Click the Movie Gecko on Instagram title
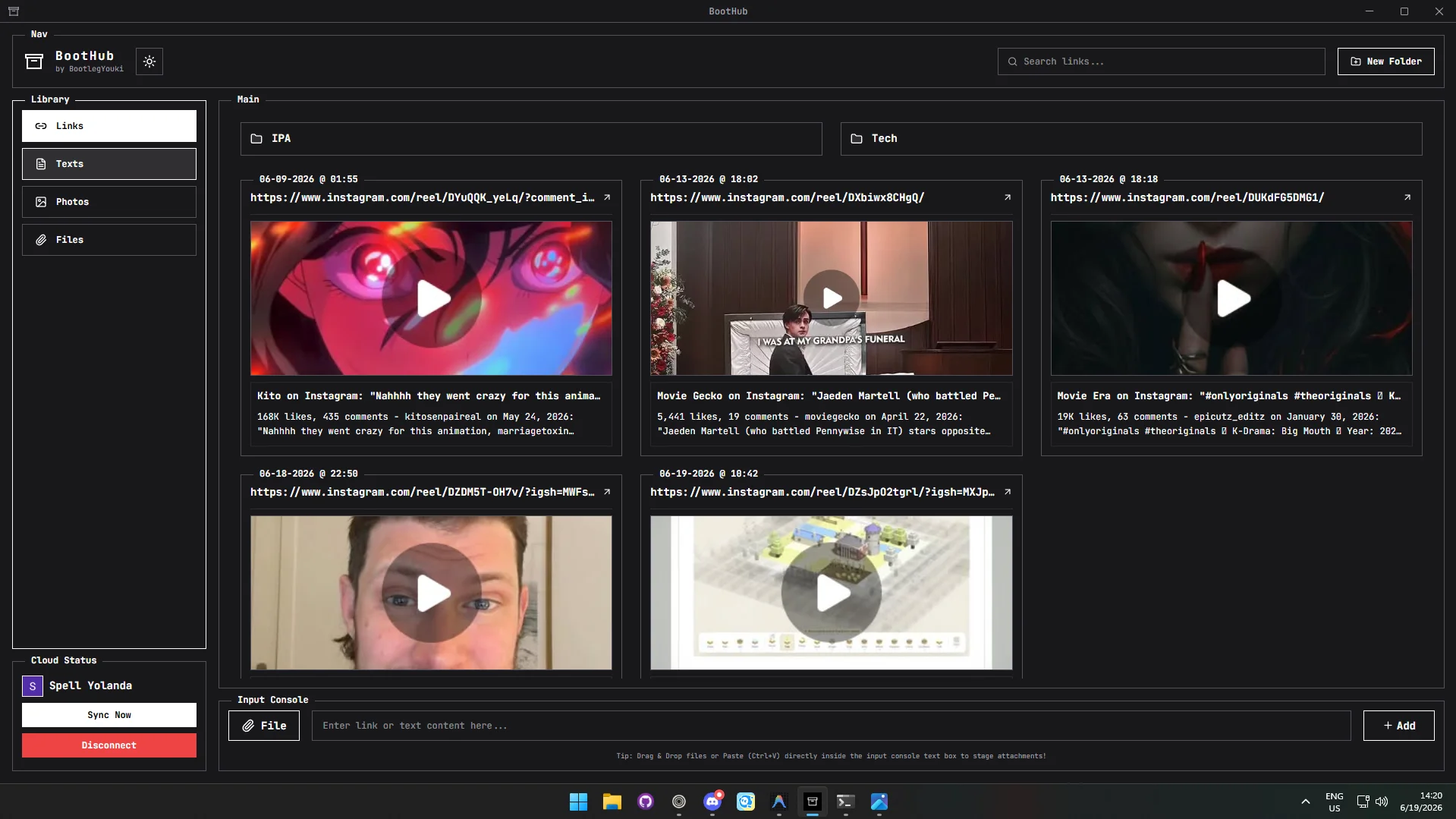The height and width of the screenshot is (819, 1456). tap(829, 396)
